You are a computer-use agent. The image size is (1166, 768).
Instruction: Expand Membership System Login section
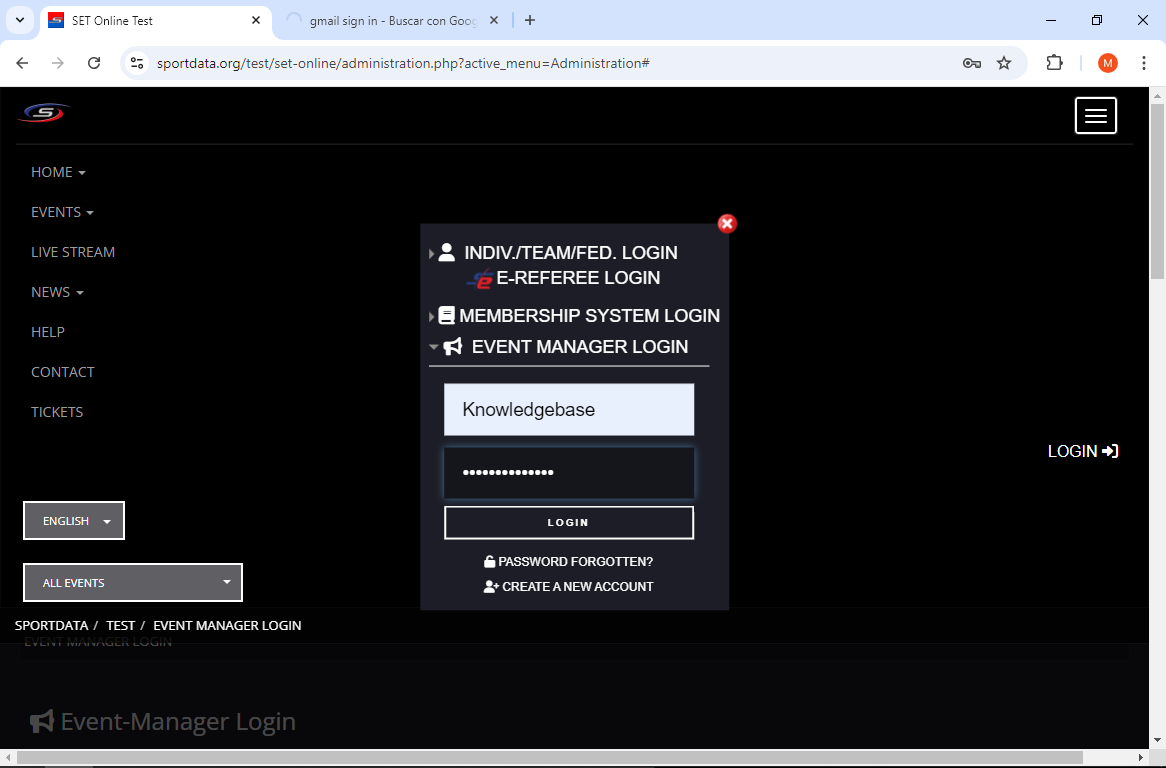click(588, 316)
